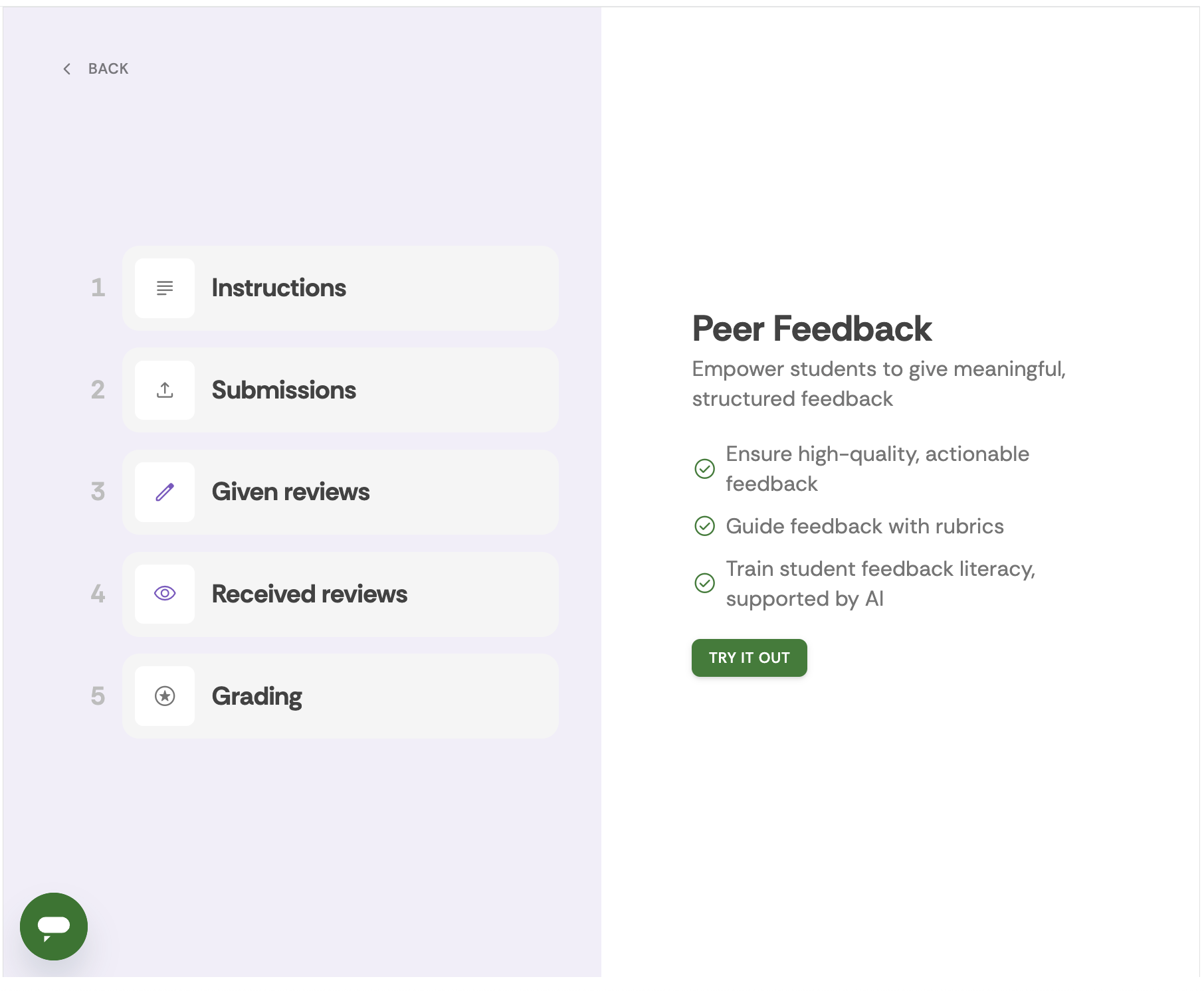
Task: Click the Received reviews card
Action: (x=340, y=594)
